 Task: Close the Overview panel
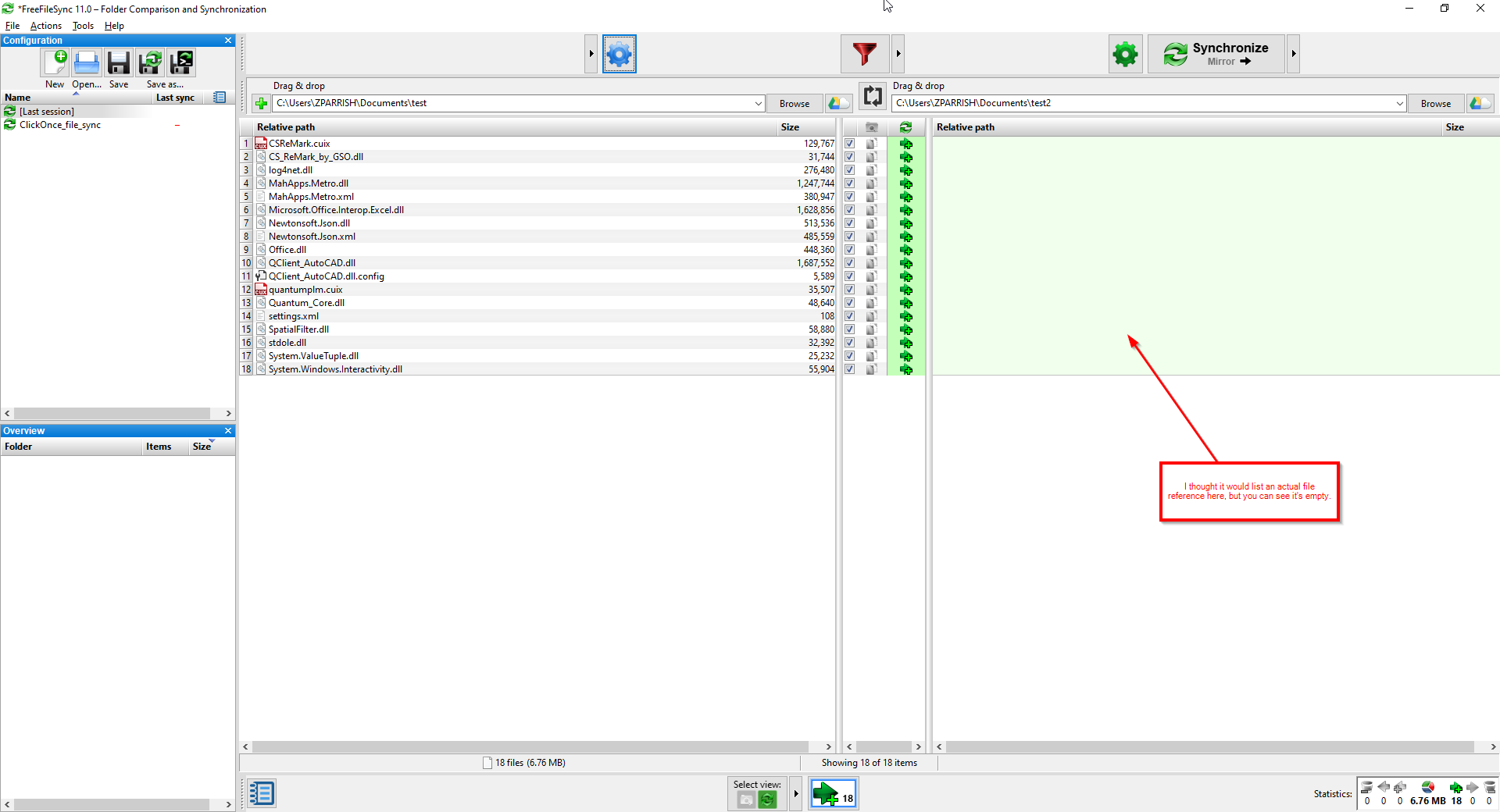228,431
